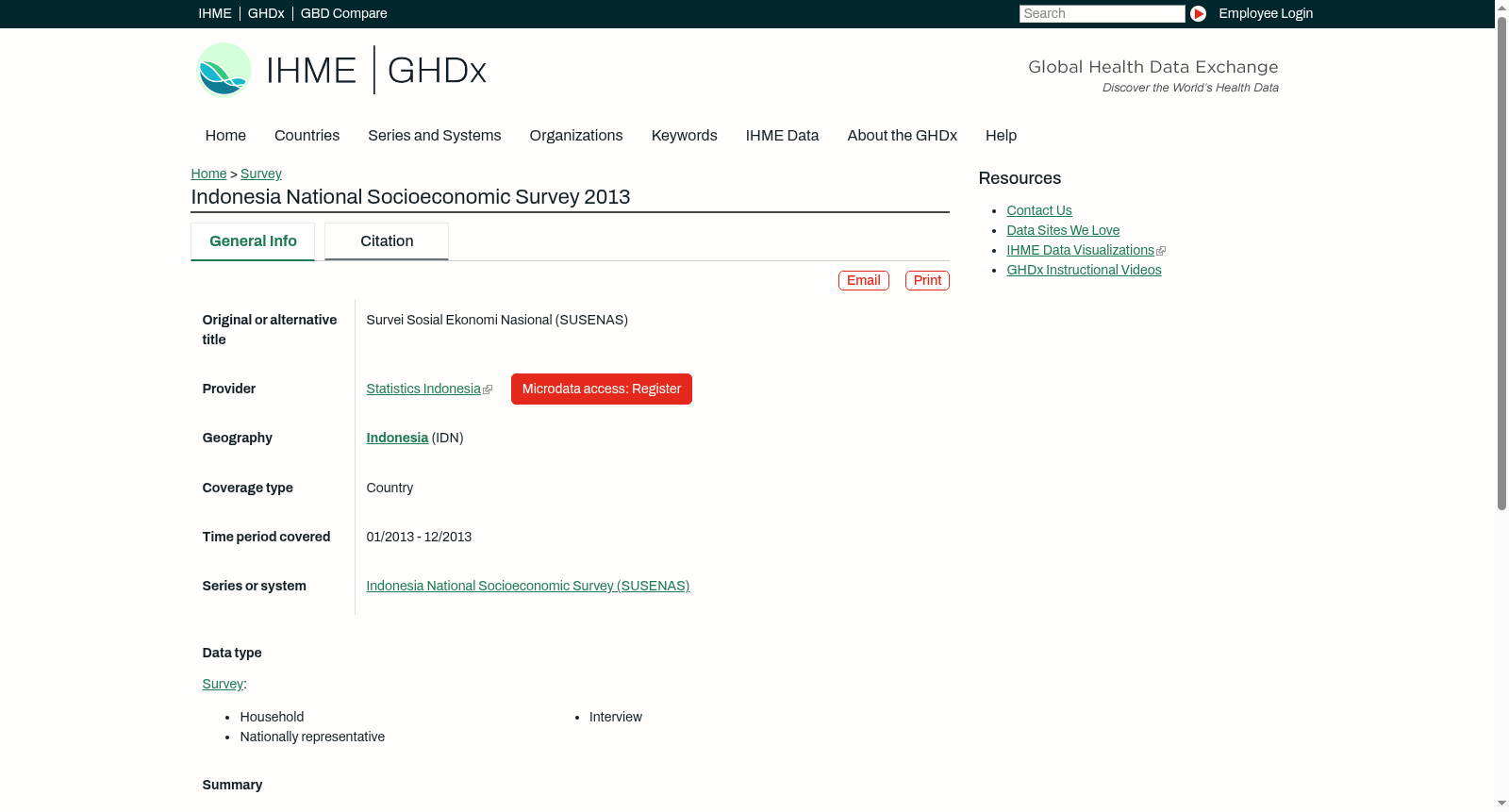This screenshot has height=812, width=1509.
Task: Click the Employee Login link
Action: [1266, 13]
